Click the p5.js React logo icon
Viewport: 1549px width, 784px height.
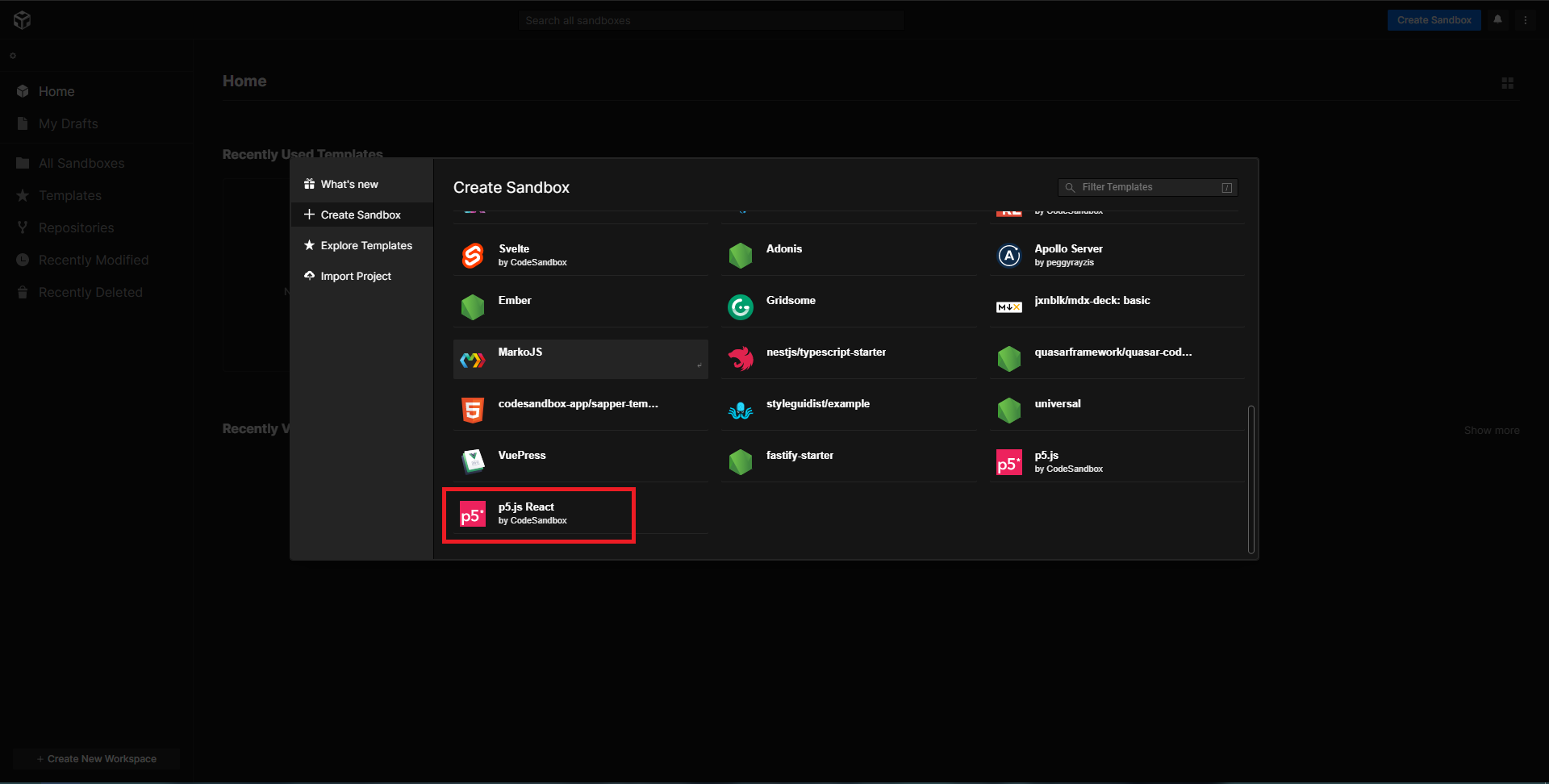pos(473,514)
